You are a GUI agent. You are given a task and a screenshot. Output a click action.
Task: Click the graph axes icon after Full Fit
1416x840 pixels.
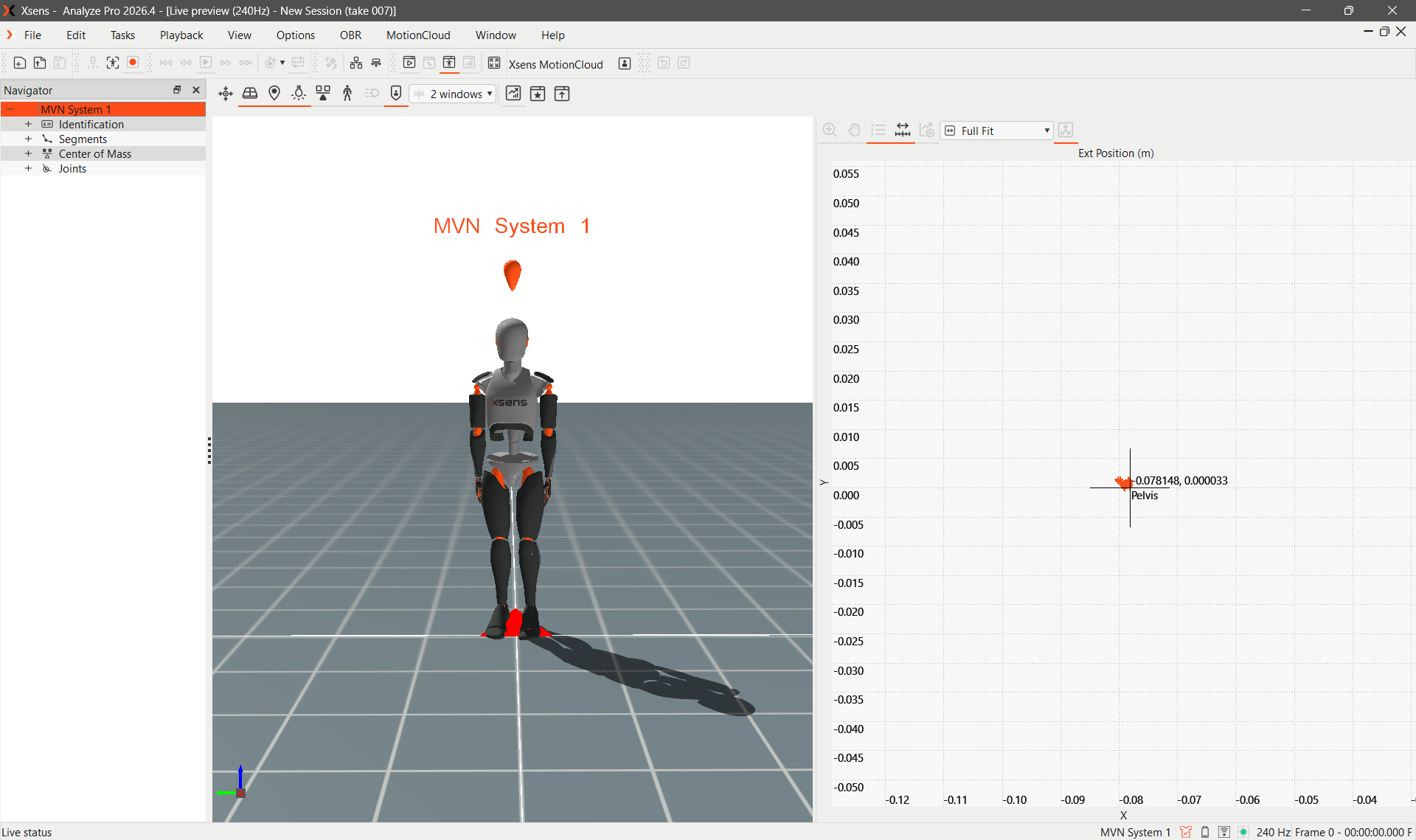point(1066,131)
